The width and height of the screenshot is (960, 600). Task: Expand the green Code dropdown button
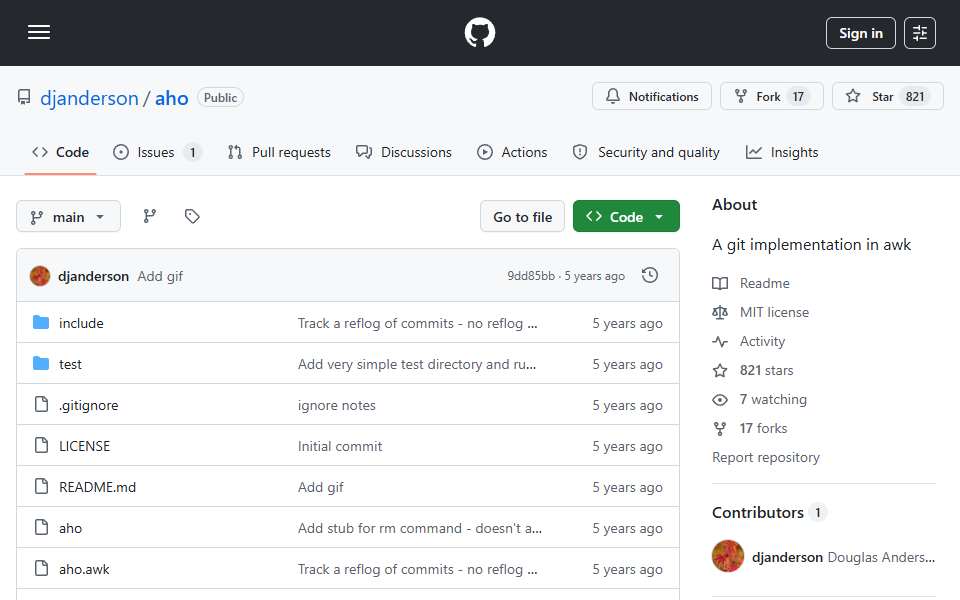[x=626, y=216]
